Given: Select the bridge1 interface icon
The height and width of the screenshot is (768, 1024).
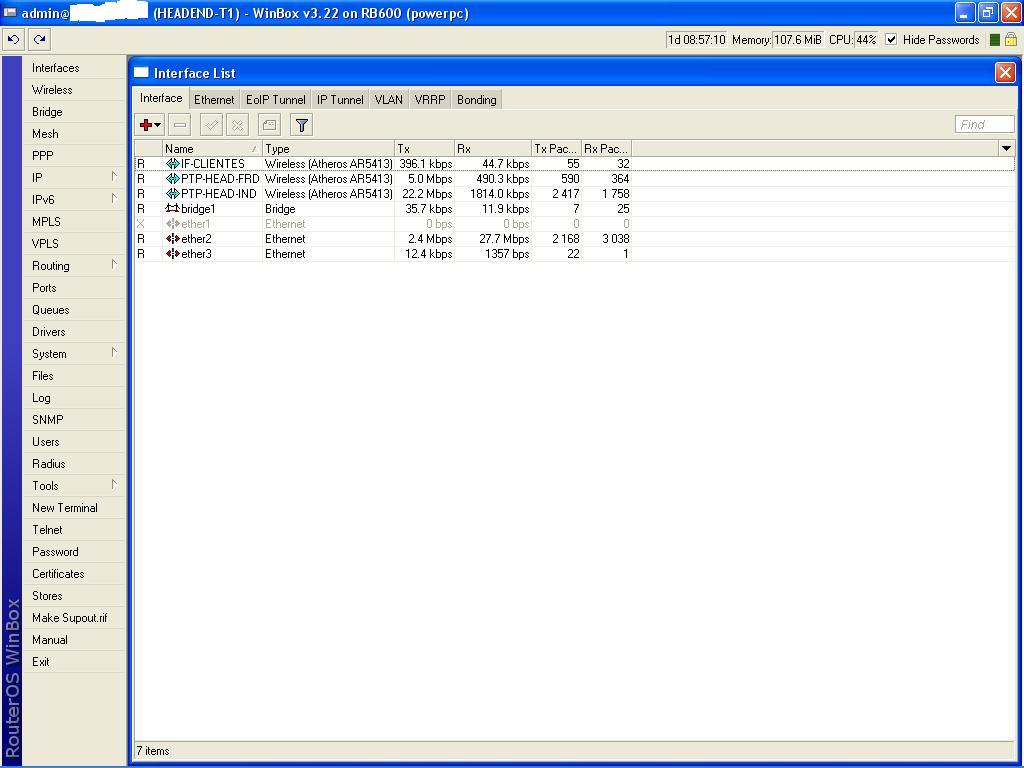Looking at the screenshot, I should pyautogui.click(x=172, y=209).
